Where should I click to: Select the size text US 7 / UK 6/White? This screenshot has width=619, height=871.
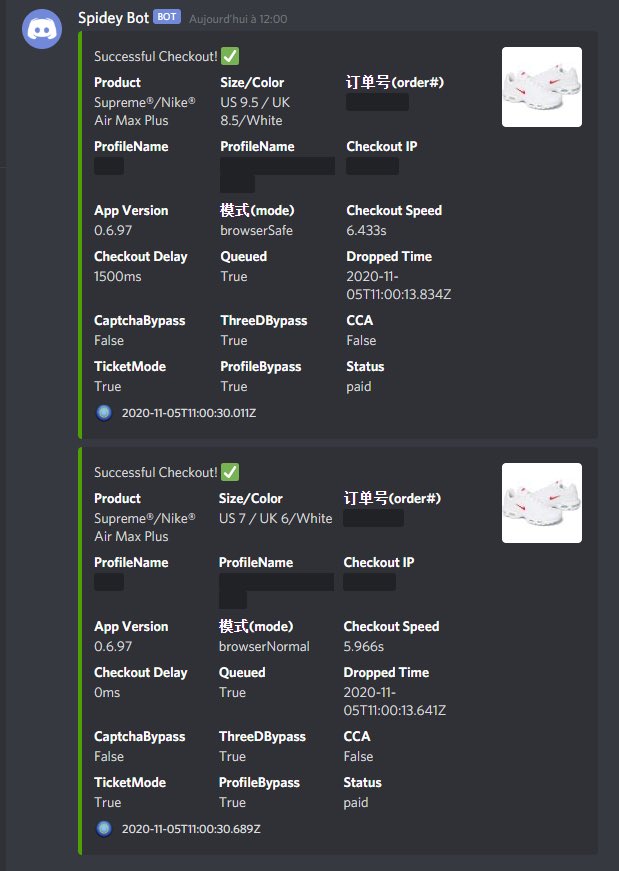point(276,518)
